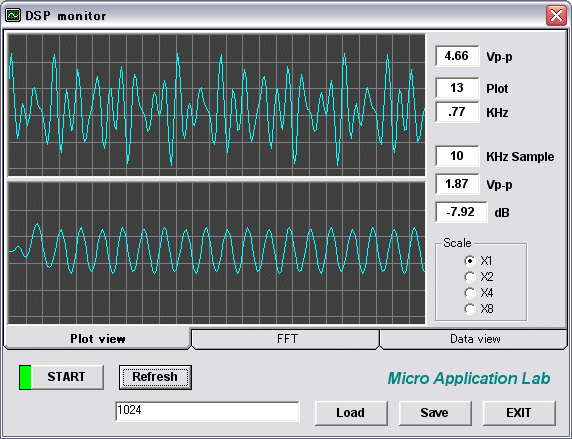572x439 pixels.
Task: Click the green START indicator light
Action: 25,377
